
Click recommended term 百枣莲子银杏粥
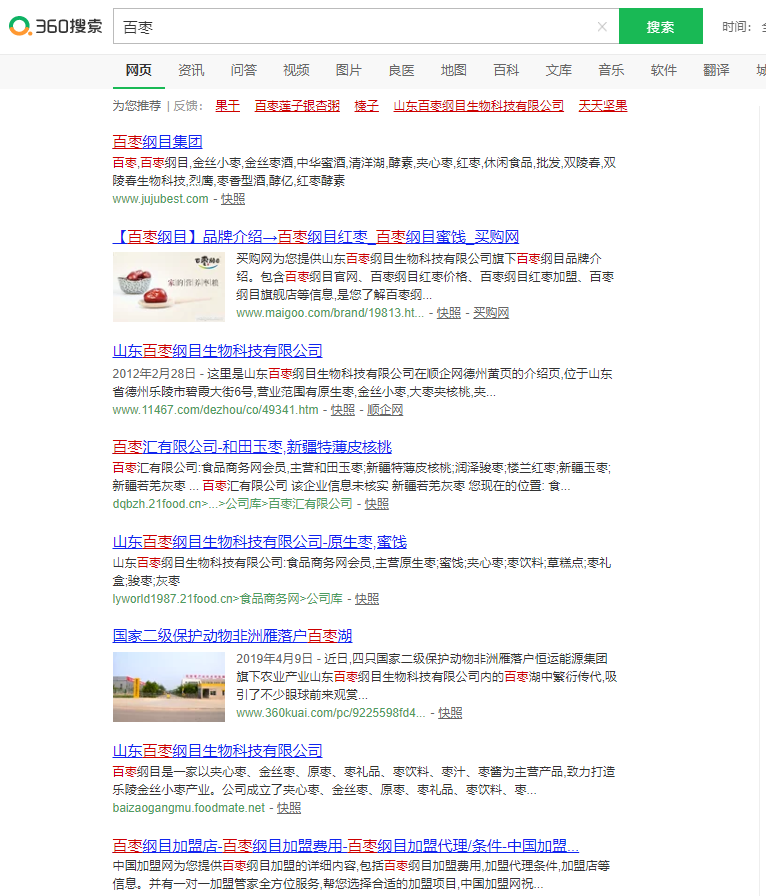(297, 106)
